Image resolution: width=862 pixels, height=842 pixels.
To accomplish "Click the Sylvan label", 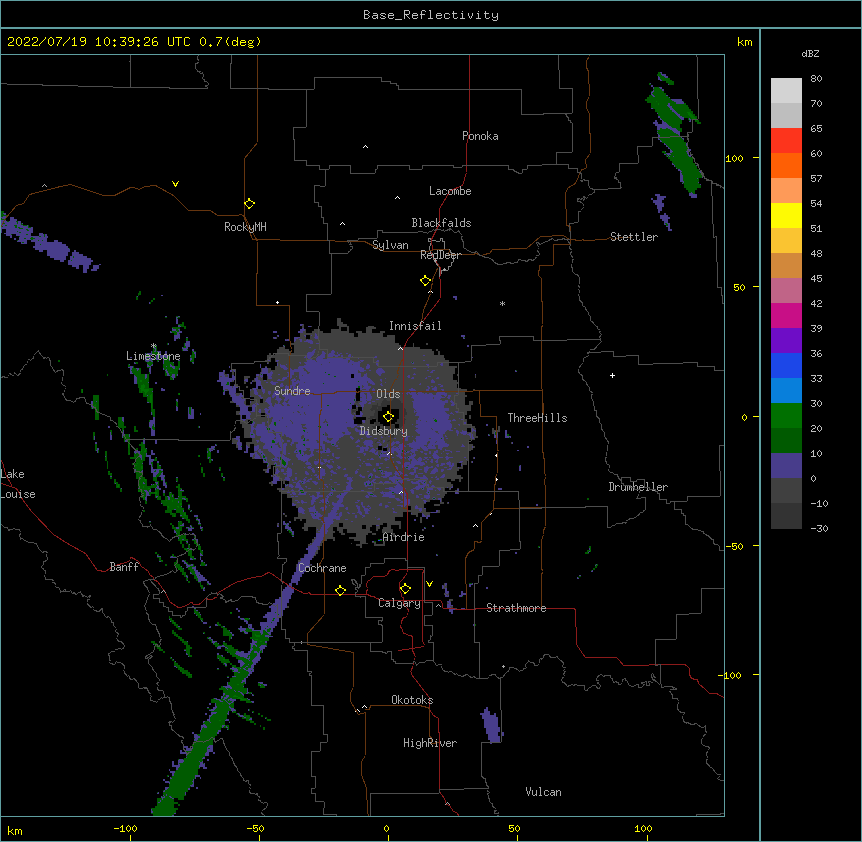I will 390,245.
